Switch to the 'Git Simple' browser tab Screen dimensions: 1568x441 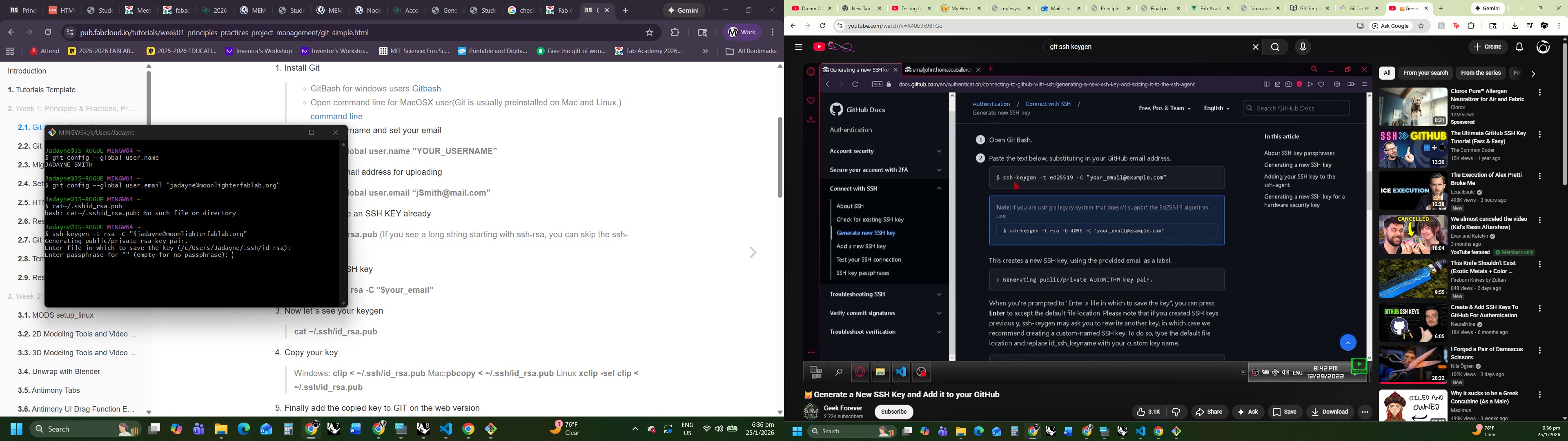pyautogui.click(x=1309, y=9)
